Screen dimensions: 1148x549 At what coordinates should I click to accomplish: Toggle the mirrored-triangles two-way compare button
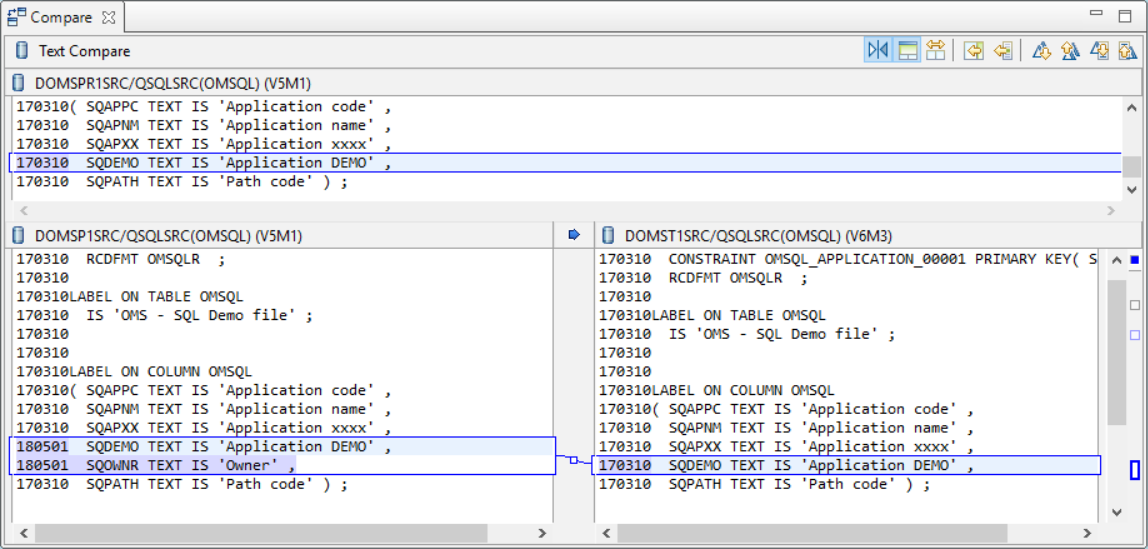coord(877,51)
